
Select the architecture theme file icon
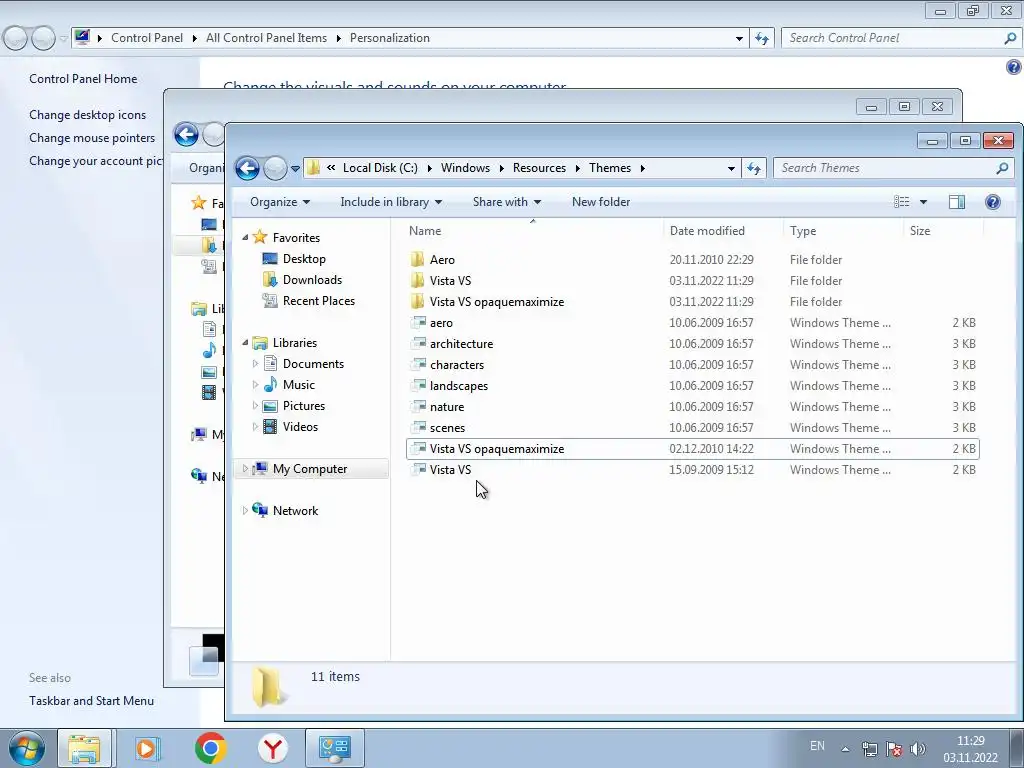(418, 344)
